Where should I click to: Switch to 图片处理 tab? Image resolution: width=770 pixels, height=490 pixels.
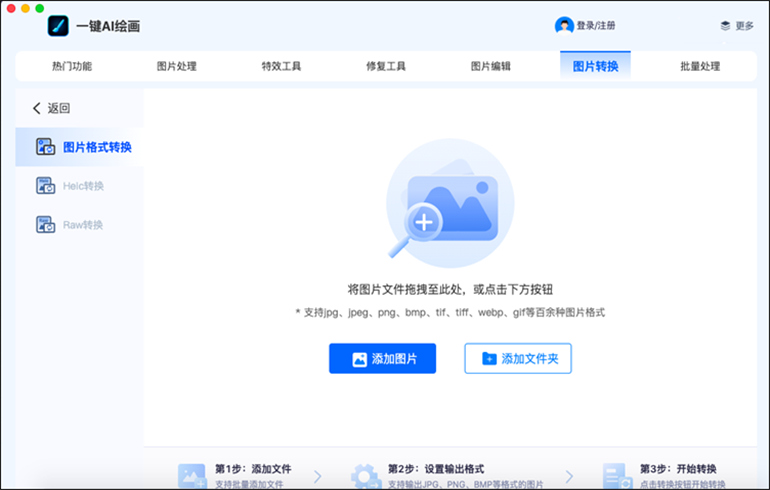[177, 66]
